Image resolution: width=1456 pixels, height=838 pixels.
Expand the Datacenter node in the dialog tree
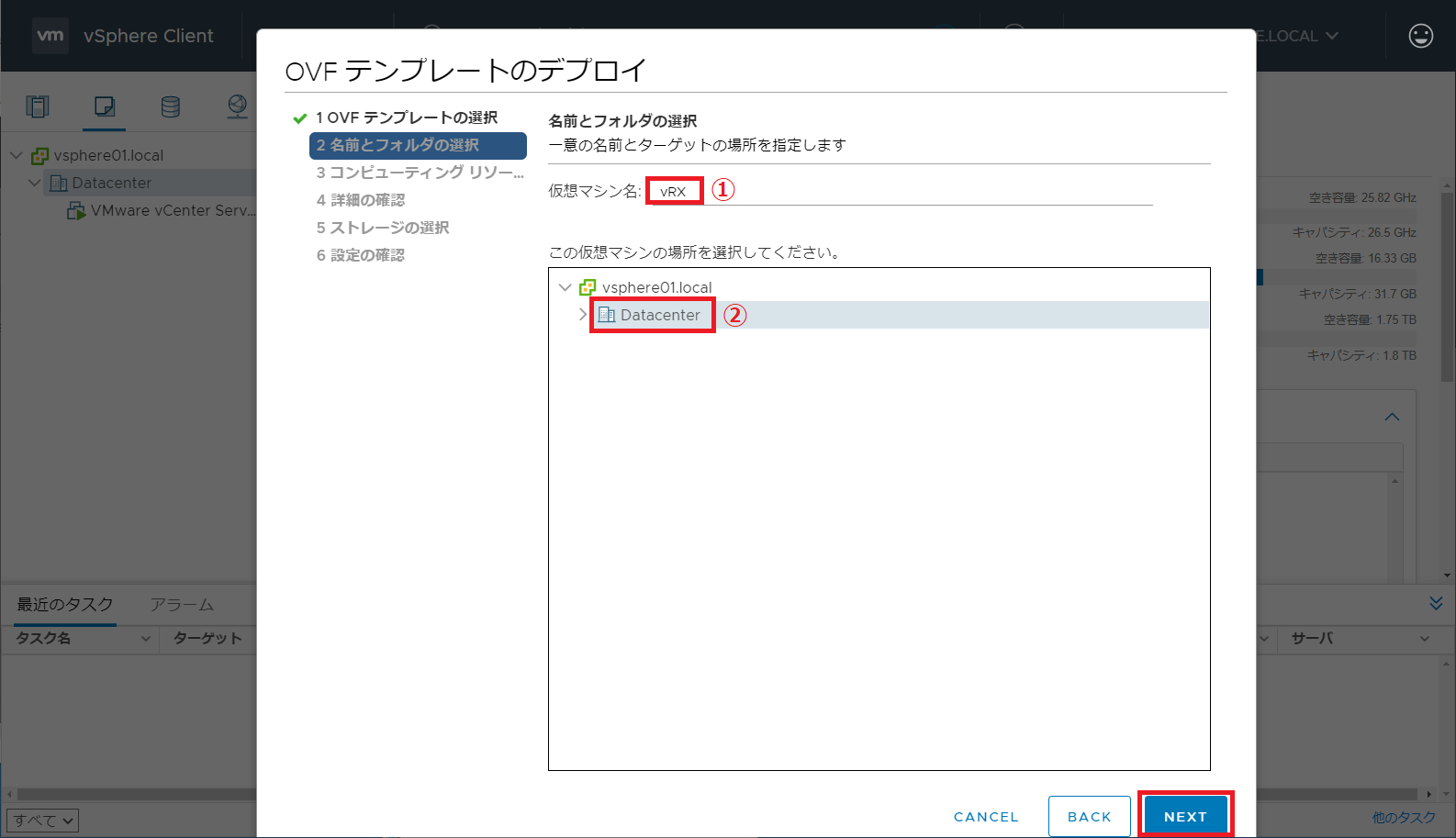(582, 314)
